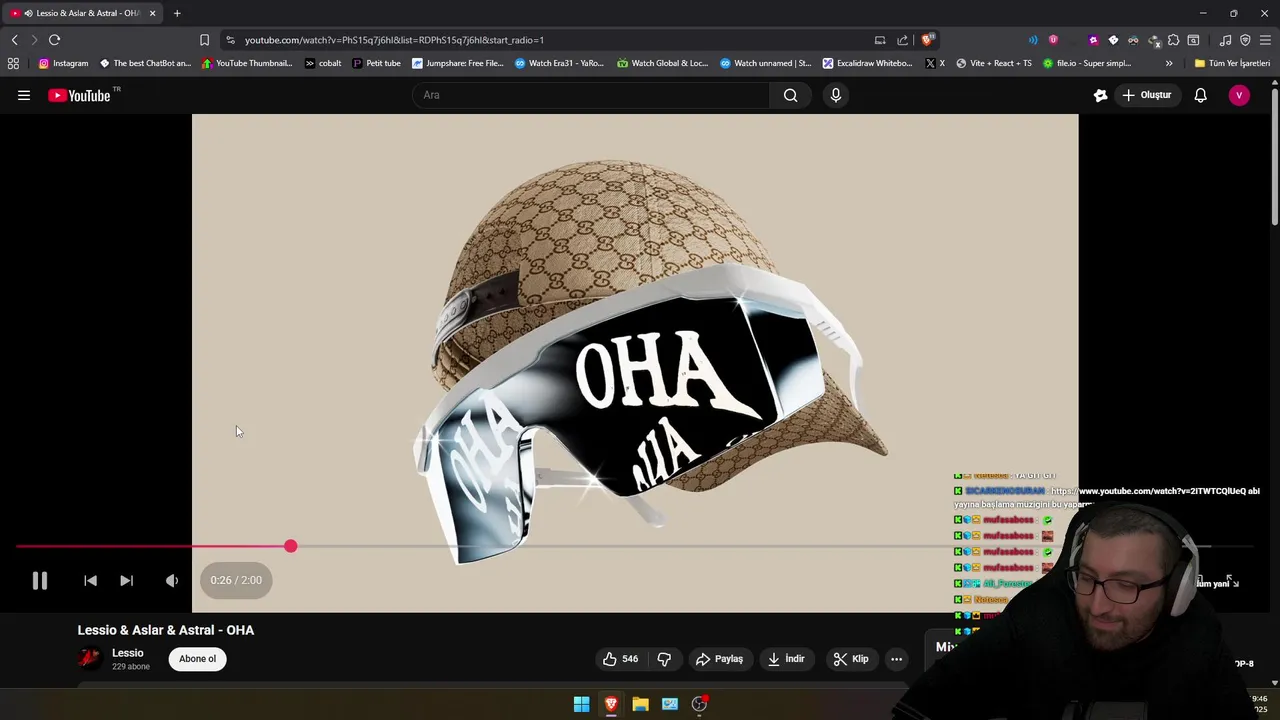Open the YouTube Thumbnail bookmark

246,63
